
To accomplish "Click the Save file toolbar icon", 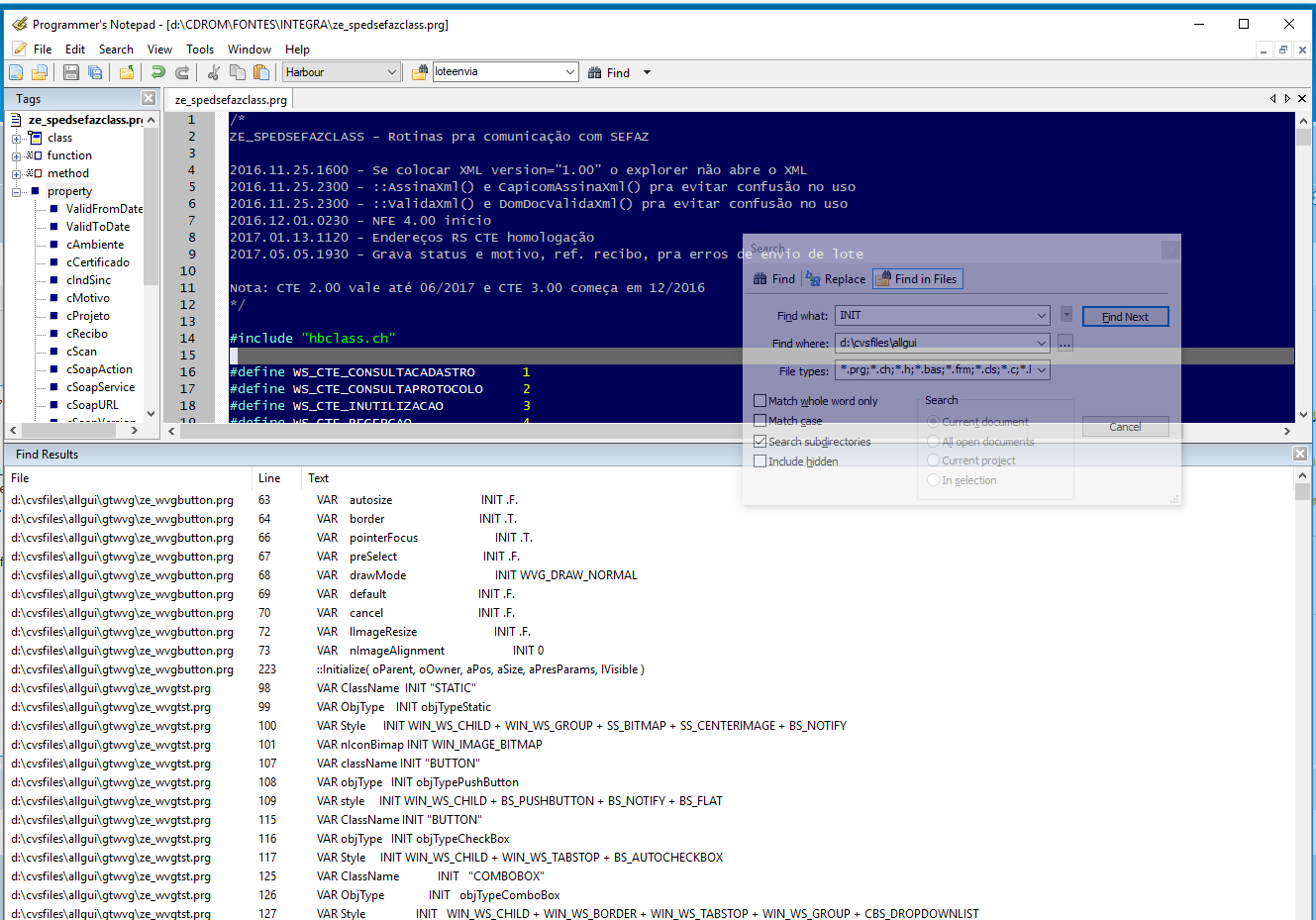I will pos(70,72).
